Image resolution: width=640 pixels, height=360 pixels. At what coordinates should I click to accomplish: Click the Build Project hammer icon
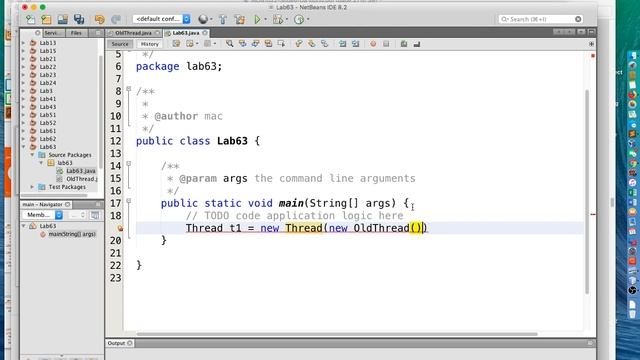(x=223, y=19)
